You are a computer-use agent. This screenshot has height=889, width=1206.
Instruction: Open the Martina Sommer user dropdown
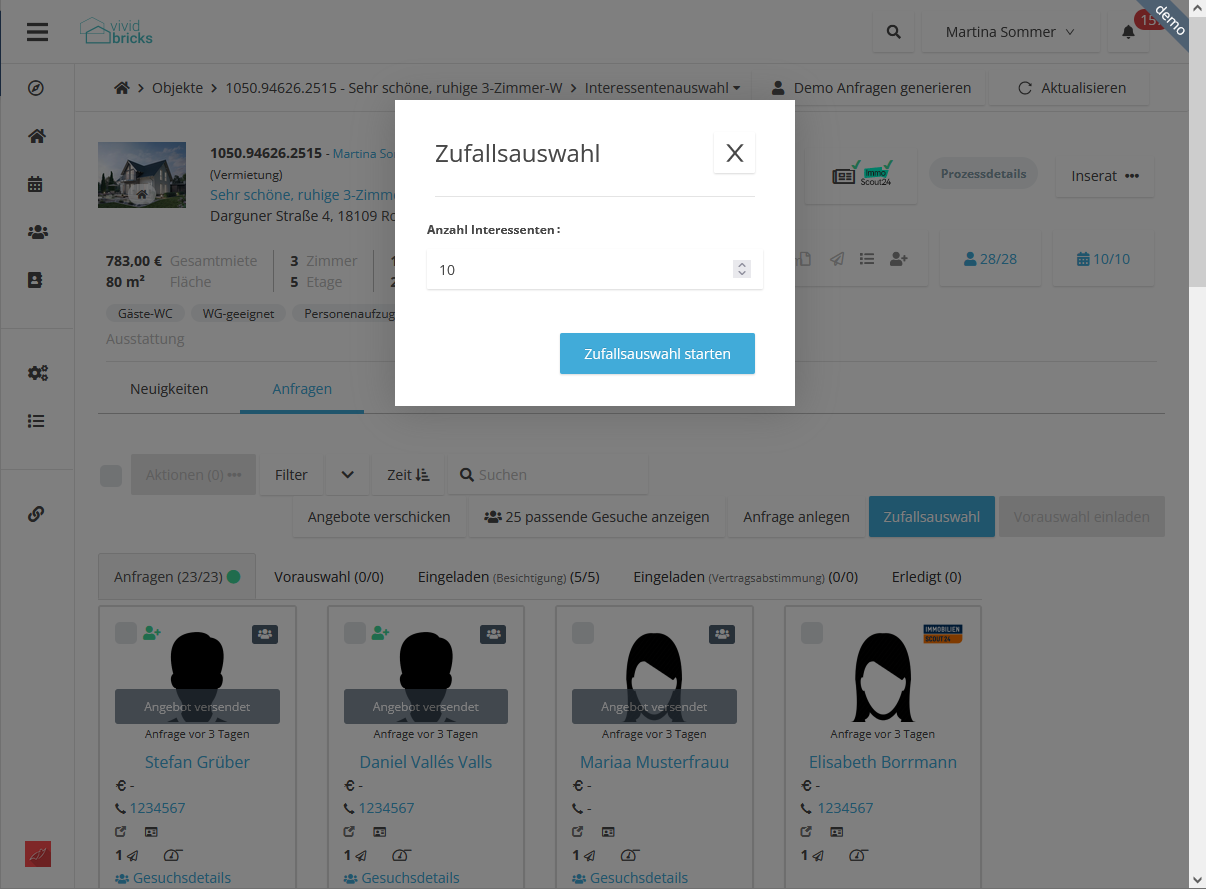(x=1010, y=32)
